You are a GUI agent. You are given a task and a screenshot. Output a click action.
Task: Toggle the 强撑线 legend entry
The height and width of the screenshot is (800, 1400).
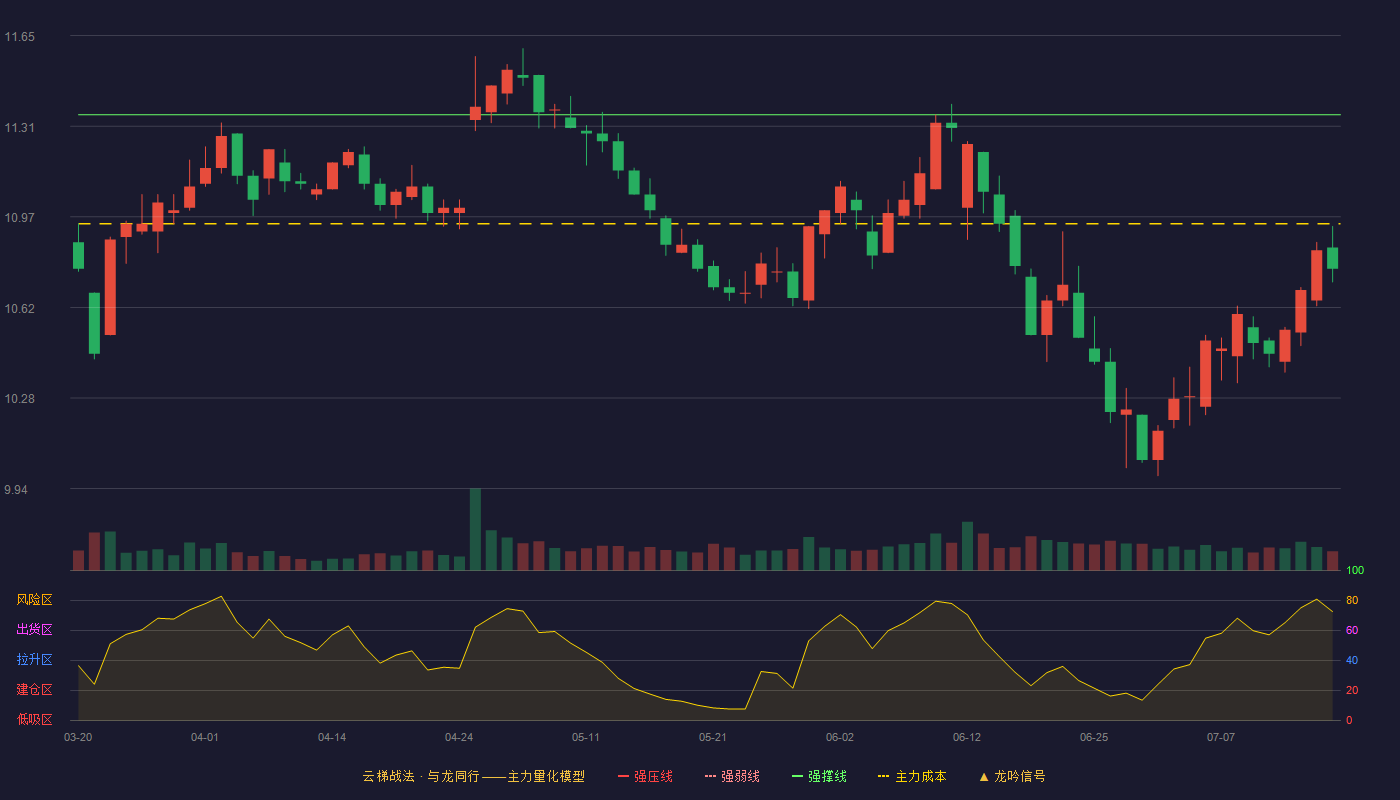click(819, 776)
